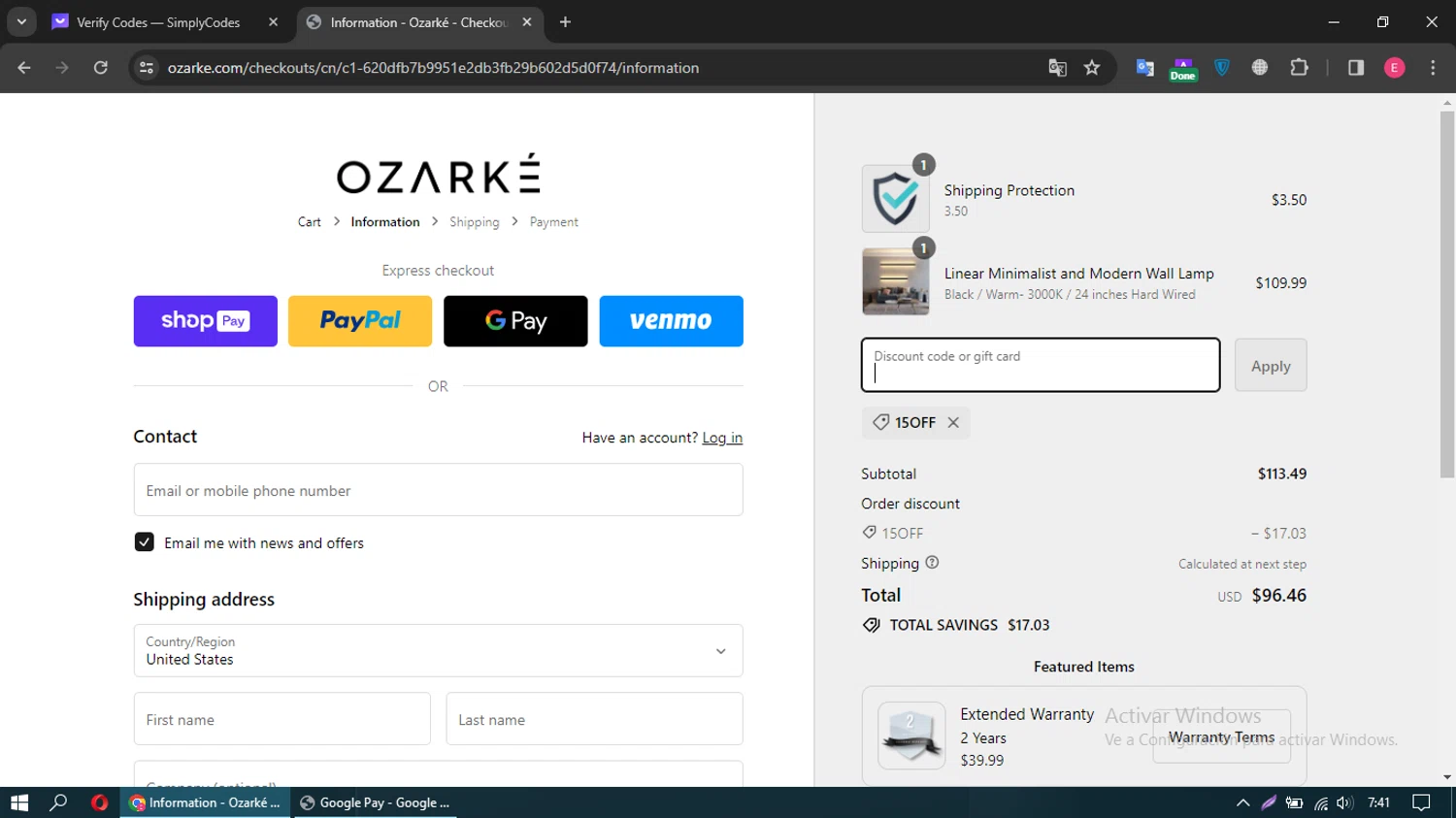This screenshot has width=1456, height=818.
Task: Select the Information - Ozarké browser tab
Action: (418, 22)
